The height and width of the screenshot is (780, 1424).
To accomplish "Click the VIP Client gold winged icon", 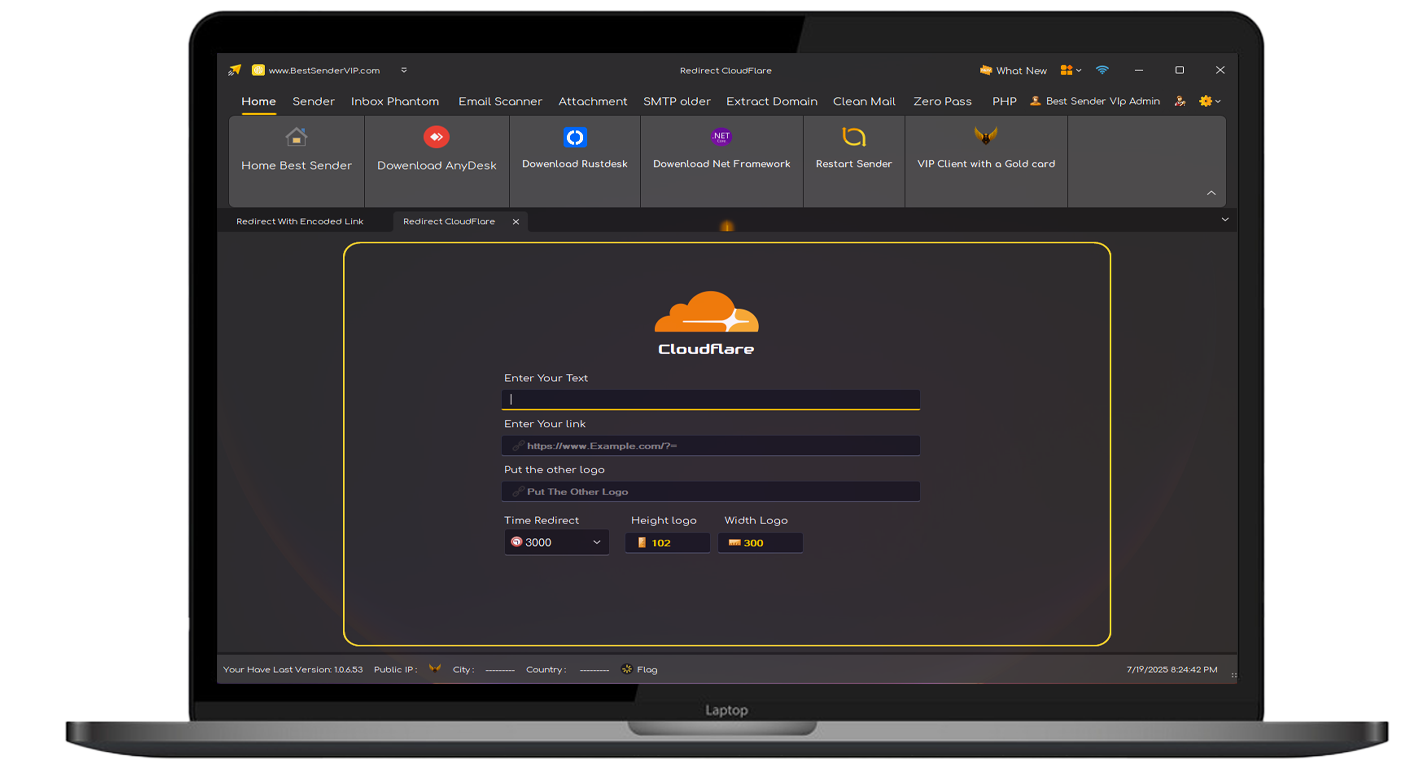I will 986,135.
